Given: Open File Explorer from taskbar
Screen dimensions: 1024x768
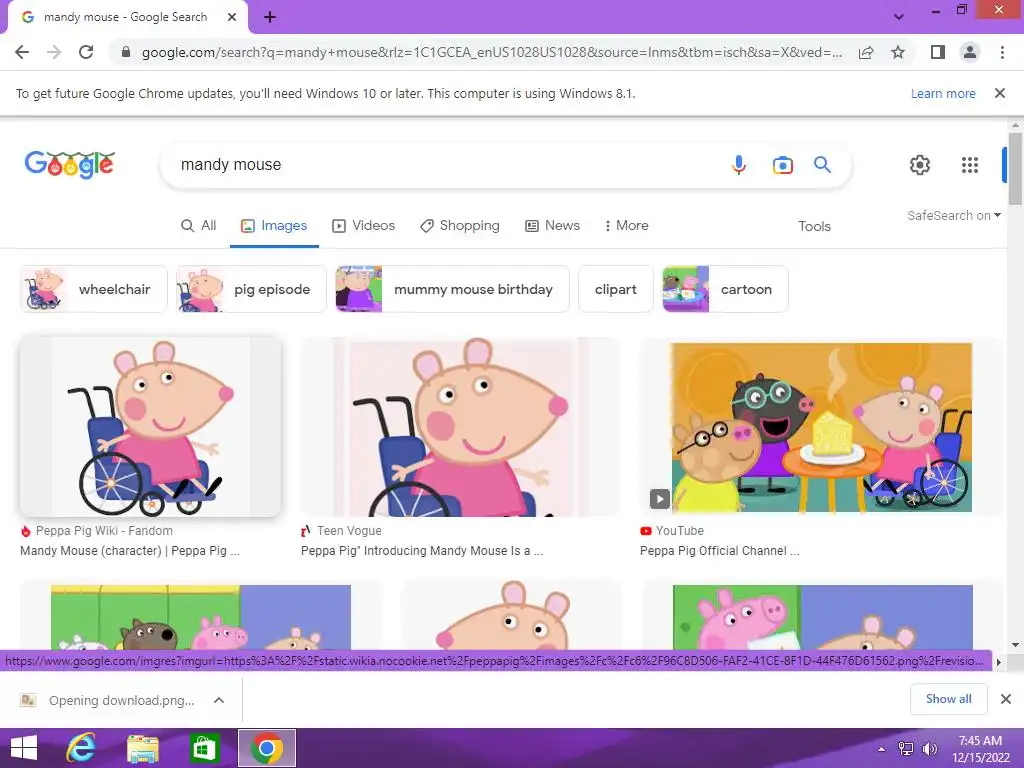Looking at the screenshot, I should (x=142, y=748).
